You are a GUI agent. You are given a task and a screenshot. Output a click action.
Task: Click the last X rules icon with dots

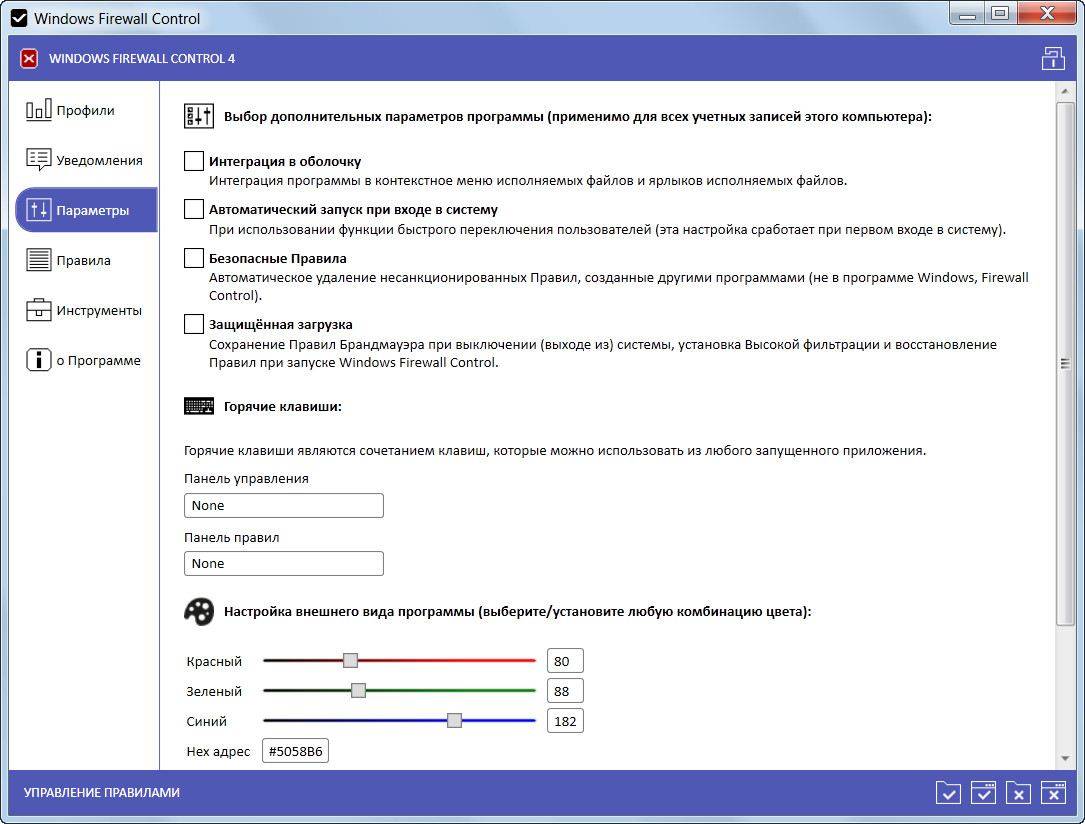tap(1053, 793)
